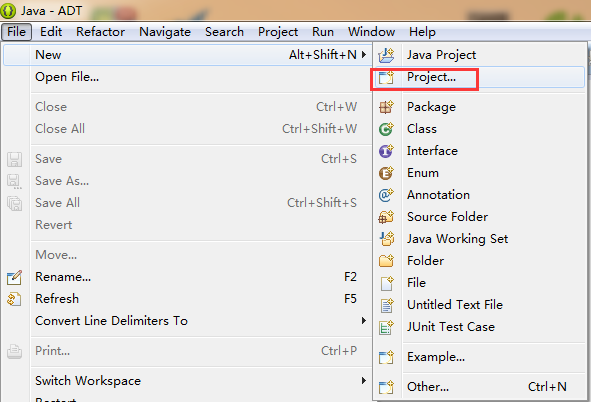Click the Java Working Set icon

coord(386,239)
